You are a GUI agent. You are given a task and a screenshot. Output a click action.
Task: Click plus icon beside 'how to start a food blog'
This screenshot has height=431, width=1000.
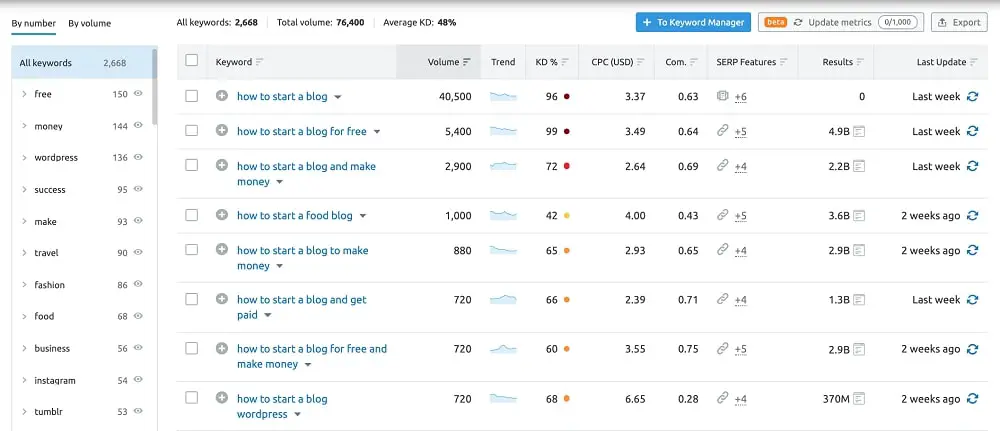tap(222, 215)
